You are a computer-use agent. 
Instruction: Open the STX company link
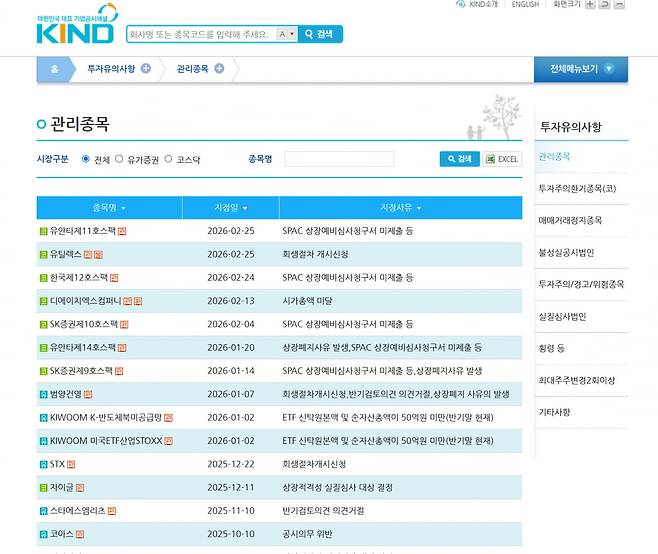tap(57, 464)
